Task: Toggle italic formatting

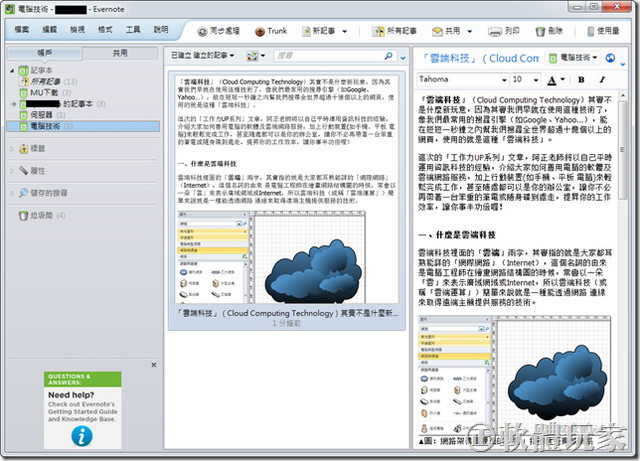Action: pos(602,80)
